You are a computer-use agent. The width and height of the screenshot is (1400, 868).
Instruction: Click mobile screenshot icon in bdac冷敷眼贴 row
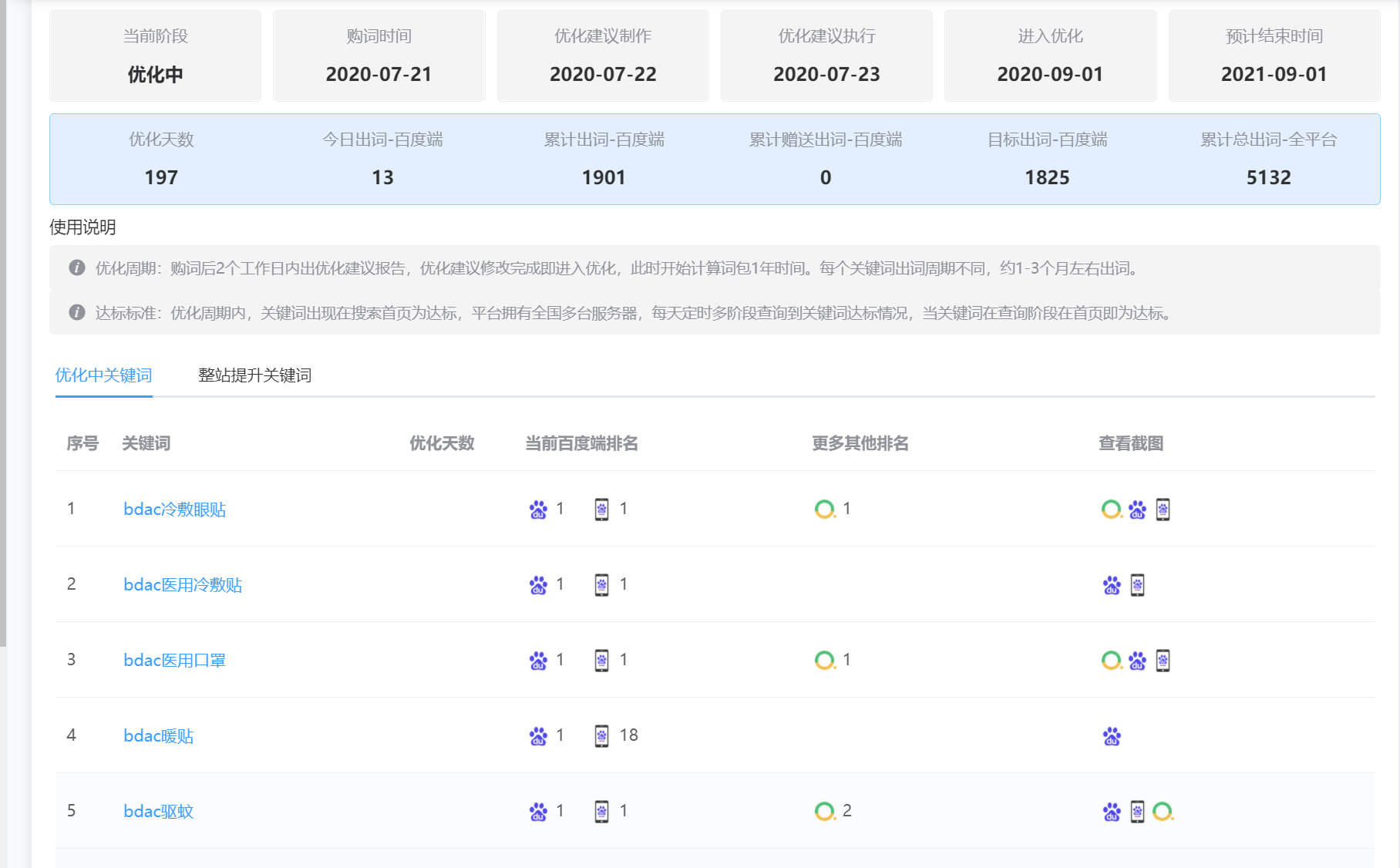tap(1163, 510)
